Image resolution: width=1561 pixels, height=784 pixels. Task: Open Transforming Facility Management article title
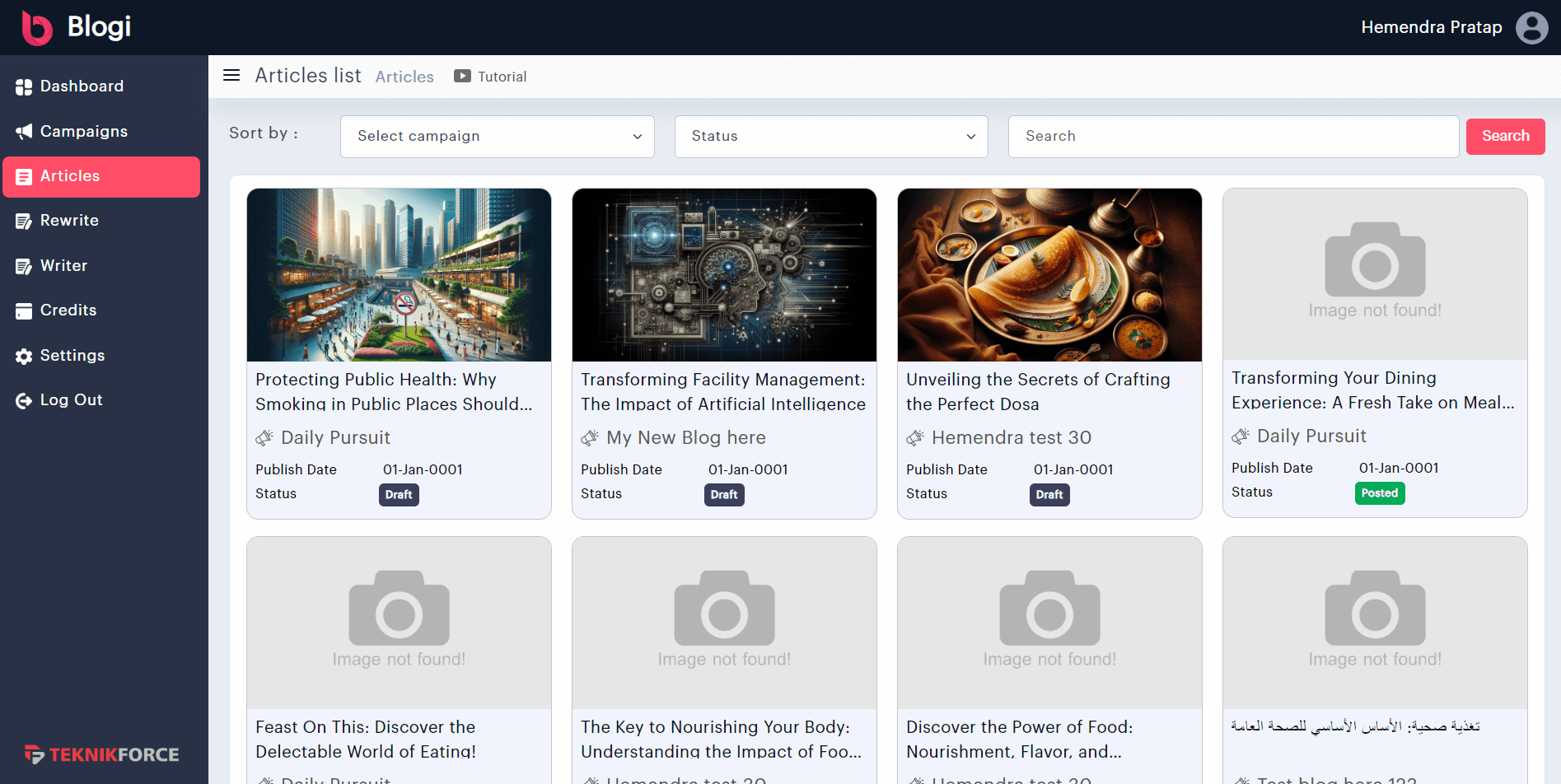(x=723, y=392)
